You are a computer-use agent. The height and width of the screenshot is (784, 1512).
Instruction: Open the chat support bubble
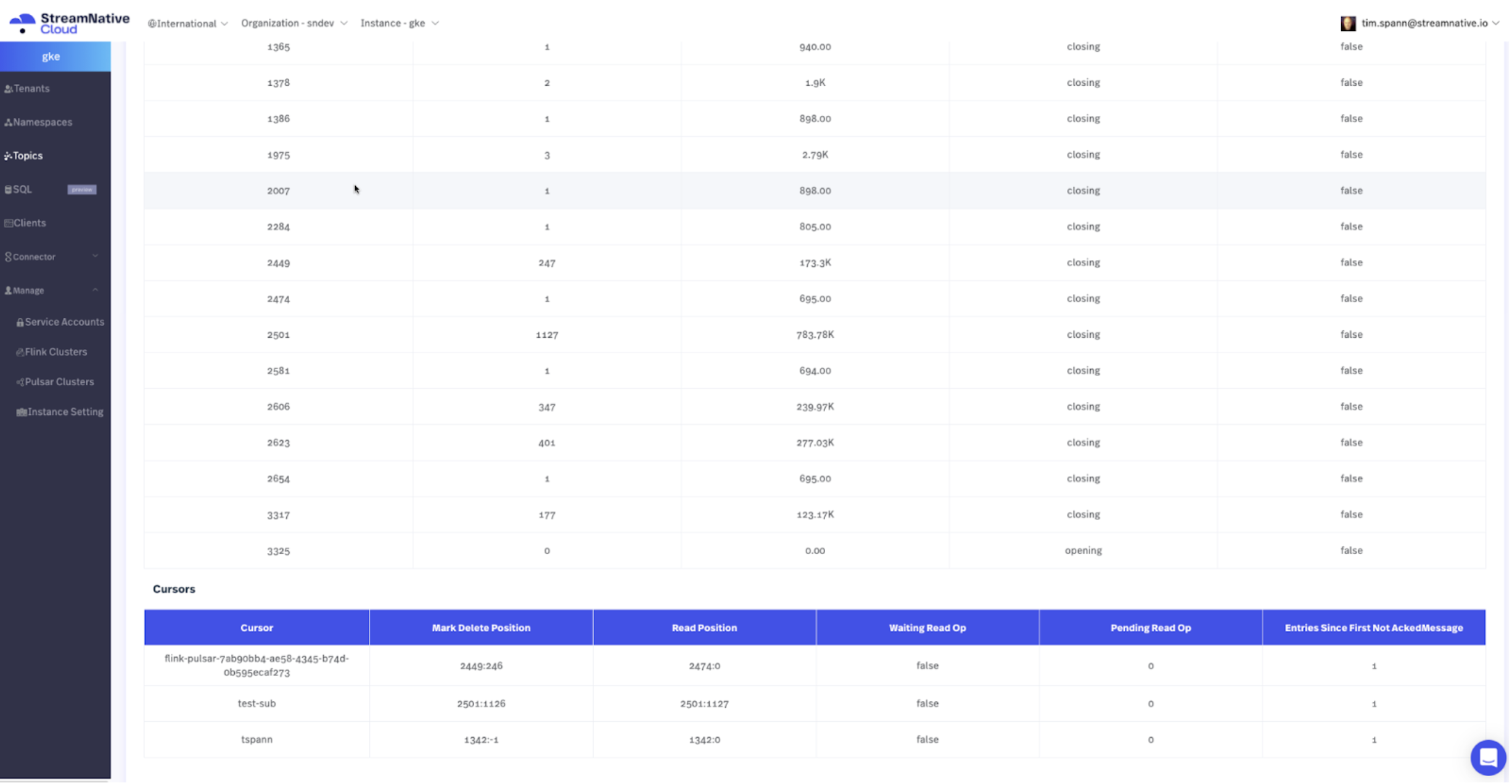(1488, 757)
